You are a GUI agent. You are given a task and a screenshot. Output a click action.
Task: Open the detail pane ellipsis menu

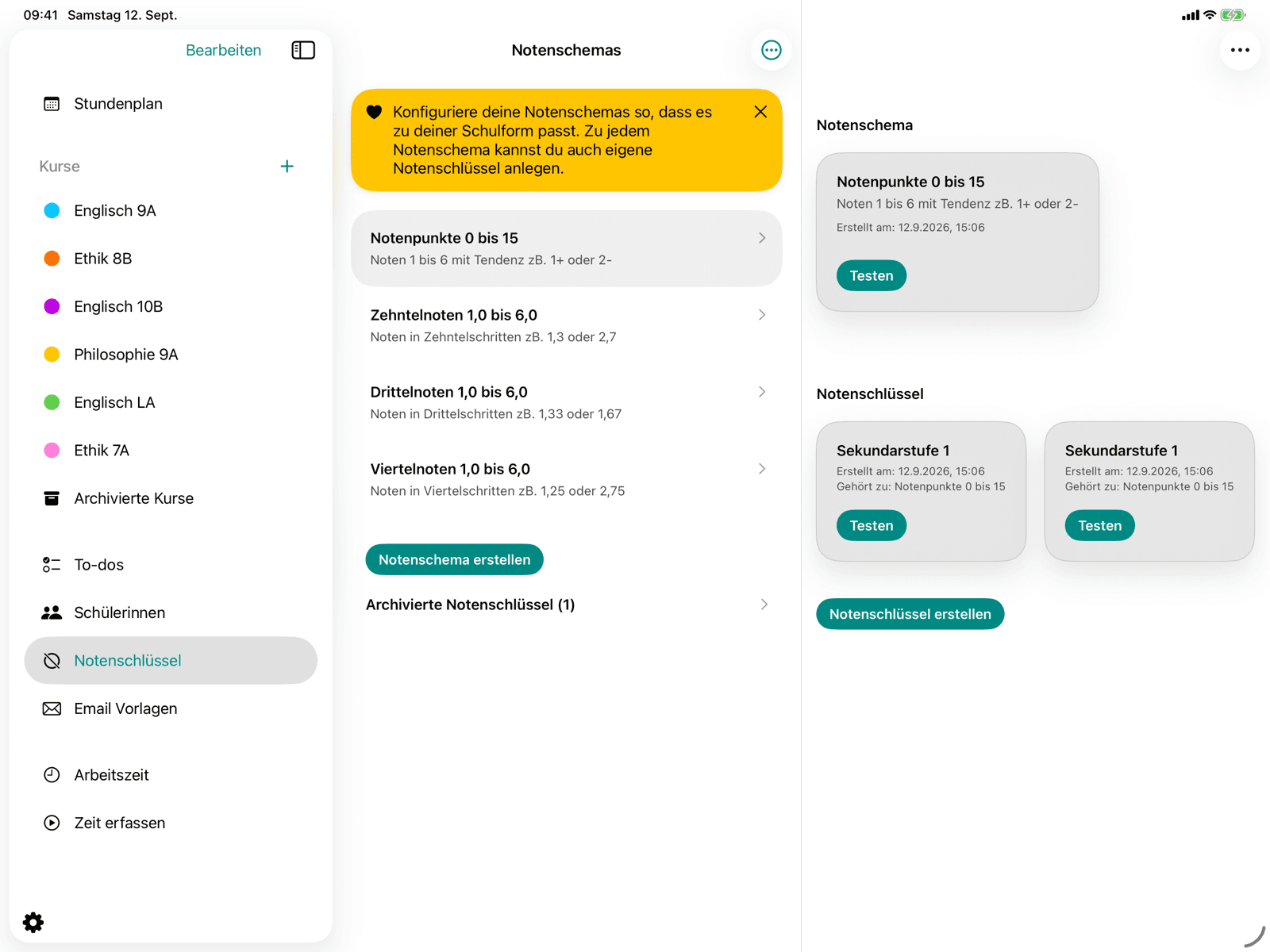coord(1240,50)
